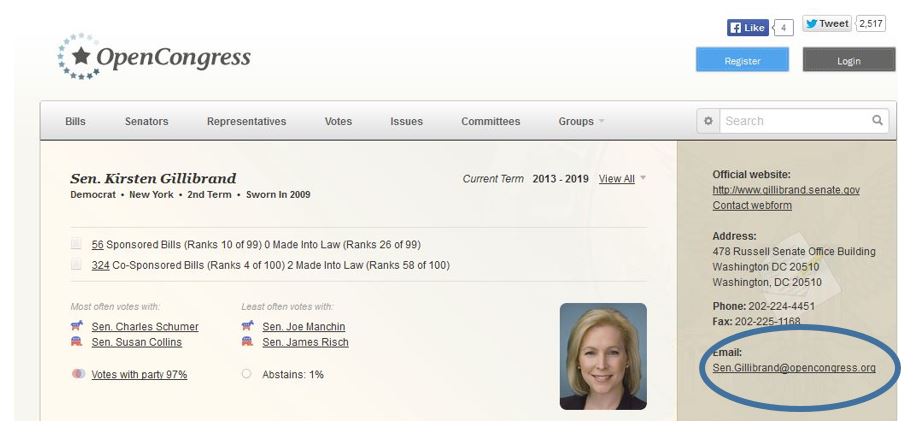Click the Abstains circle icon
The width and height of the screenshot is (923, 445).
247,374
